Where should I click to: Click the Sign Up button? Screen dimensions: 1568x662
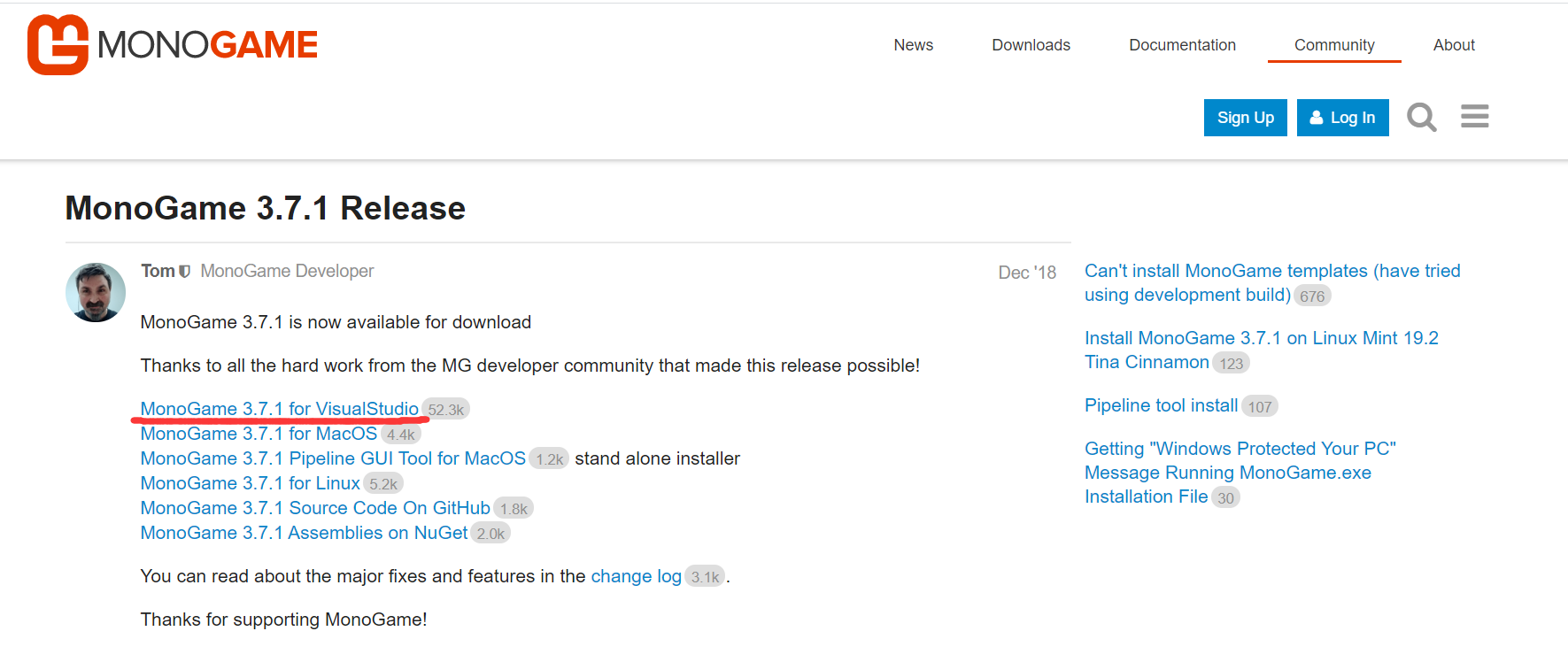(1245, 118)
